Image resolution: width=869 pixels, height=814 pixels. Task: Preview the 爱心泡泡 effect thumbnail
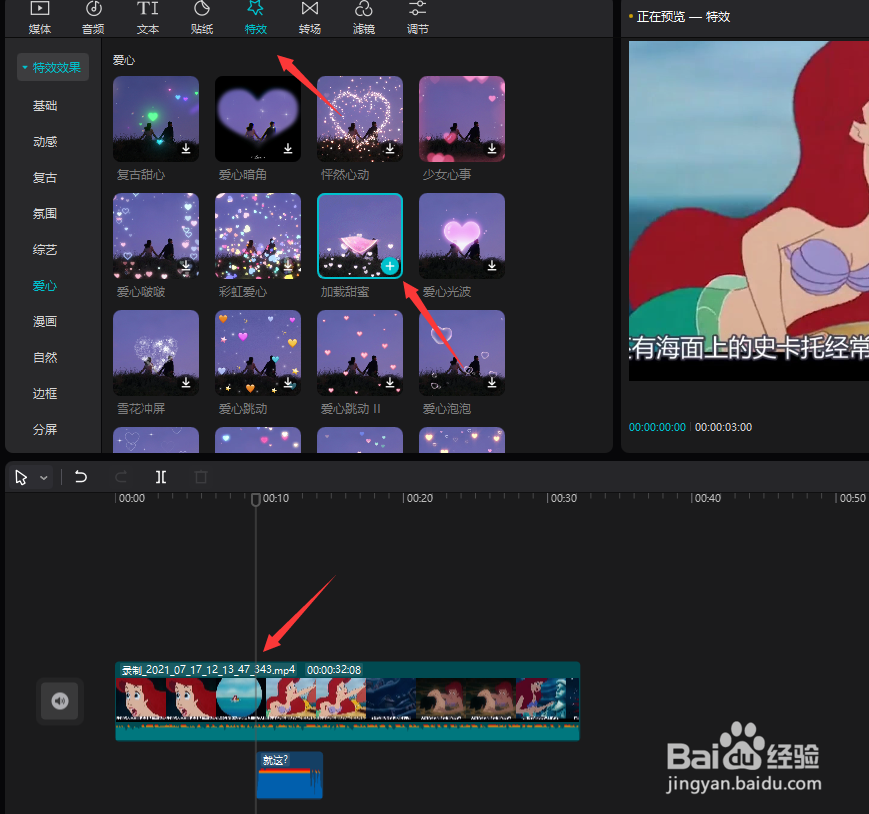click(x=462, y=353)
